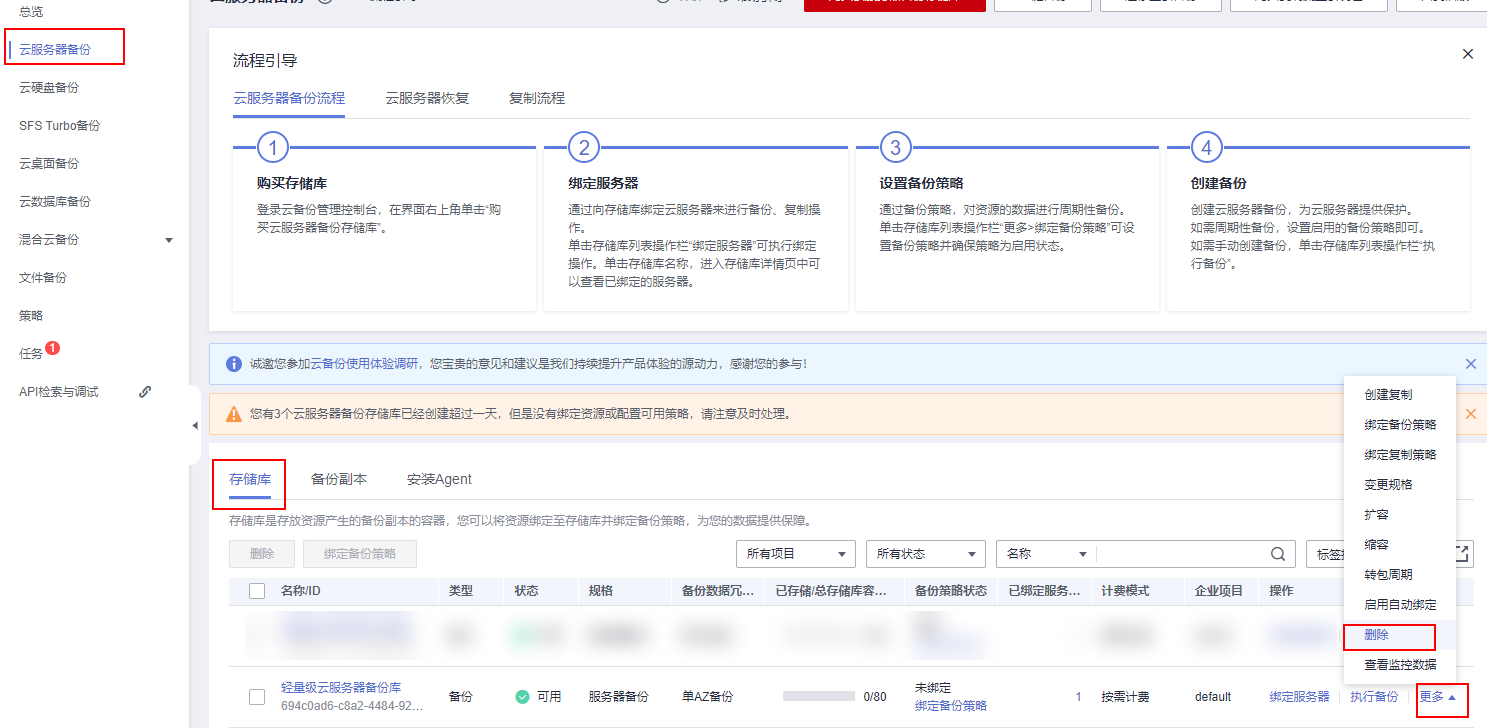Click the magnifier search icon in the filter box
Viewport: 1487px width, 728px height.
1277,554
